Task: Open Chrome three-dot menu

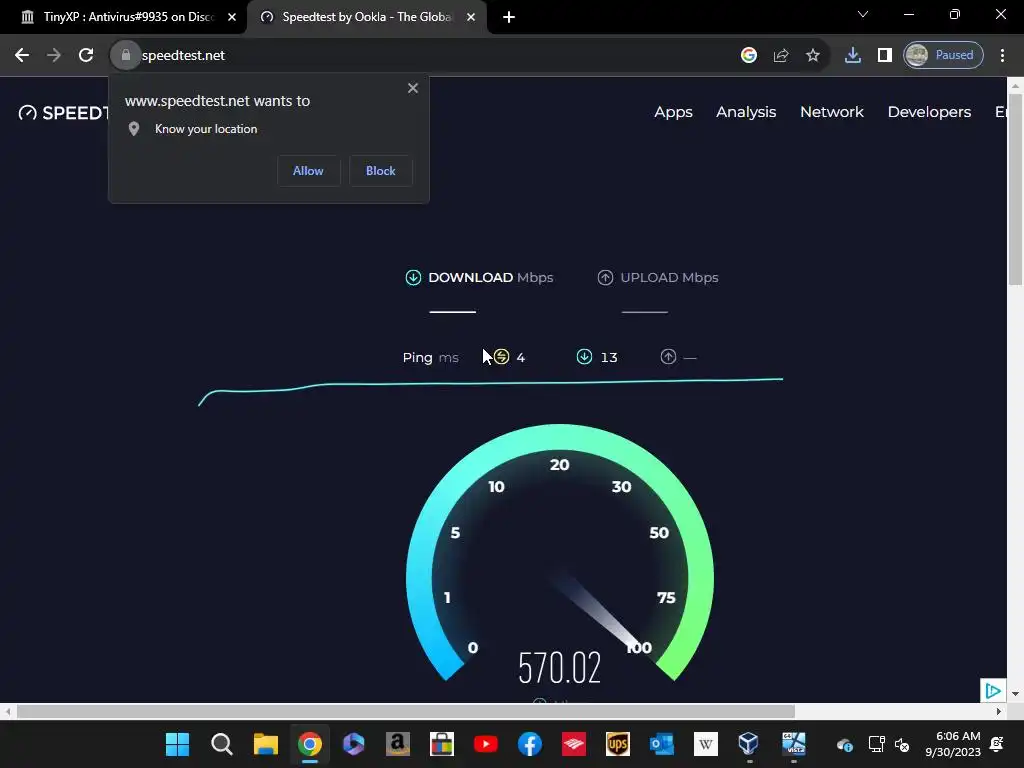Action: click(x=1002, y=56)
